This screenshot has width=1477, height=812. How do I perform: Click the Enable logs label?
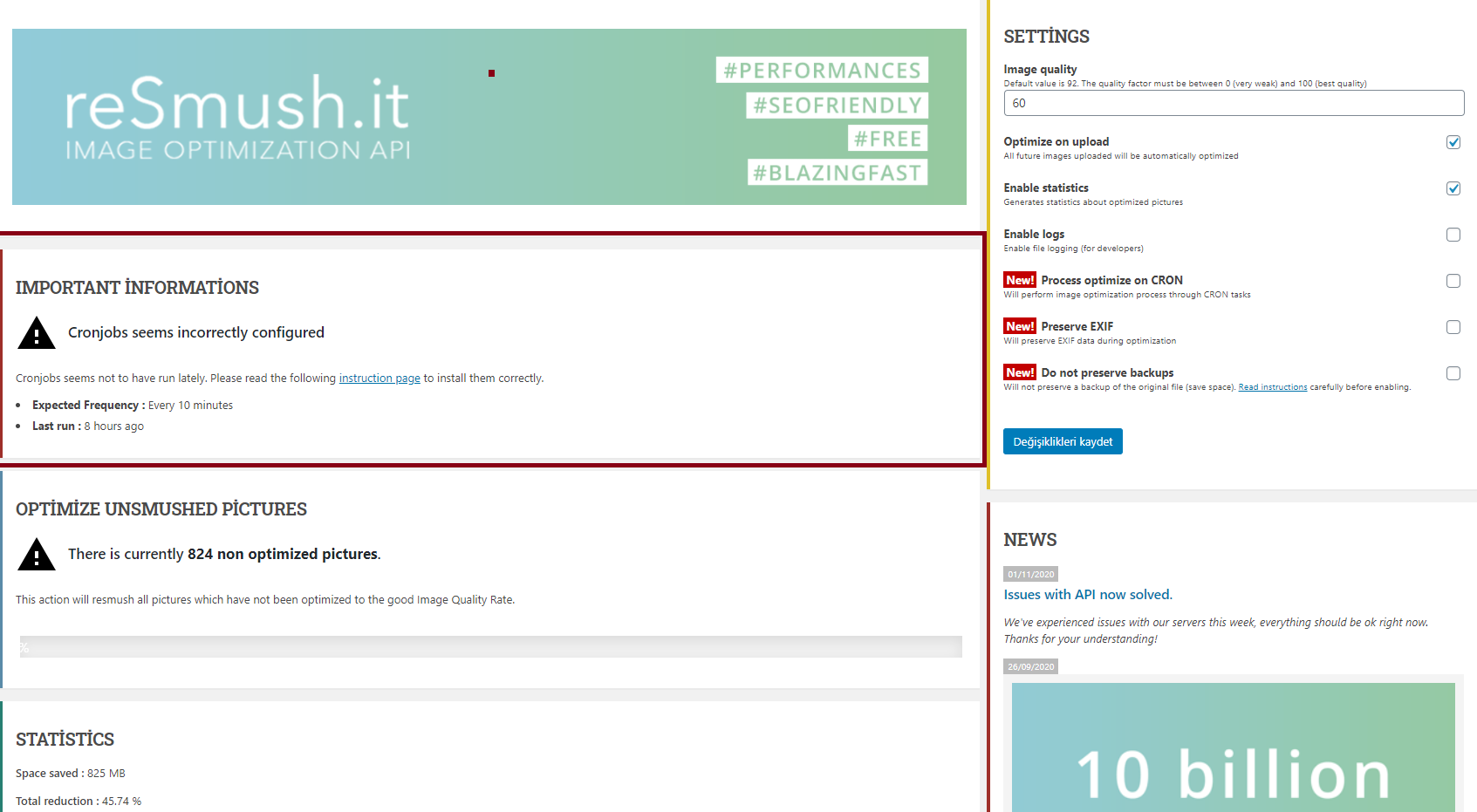click(x=1034, y=235)
